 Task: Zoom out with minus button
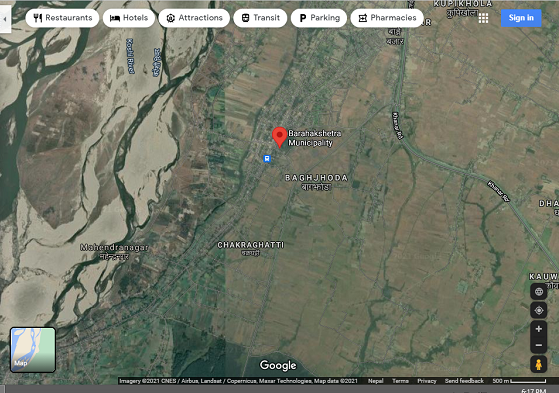click(539, 345)
